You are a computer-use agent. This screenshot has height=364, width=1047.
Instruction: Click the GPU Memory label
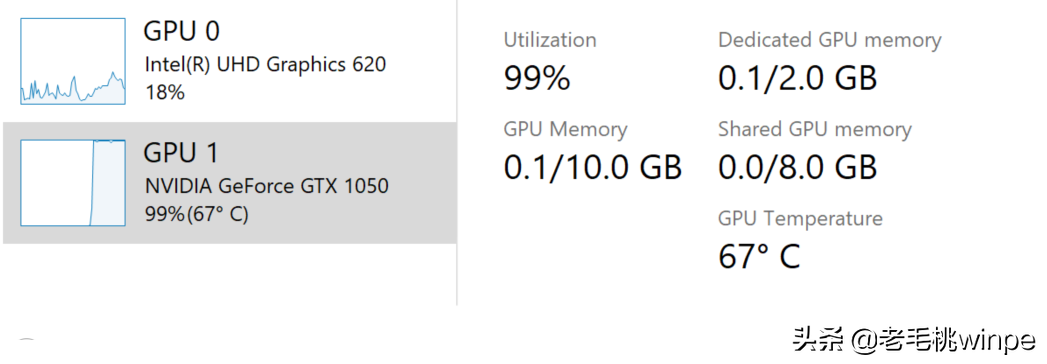point(565,130)
